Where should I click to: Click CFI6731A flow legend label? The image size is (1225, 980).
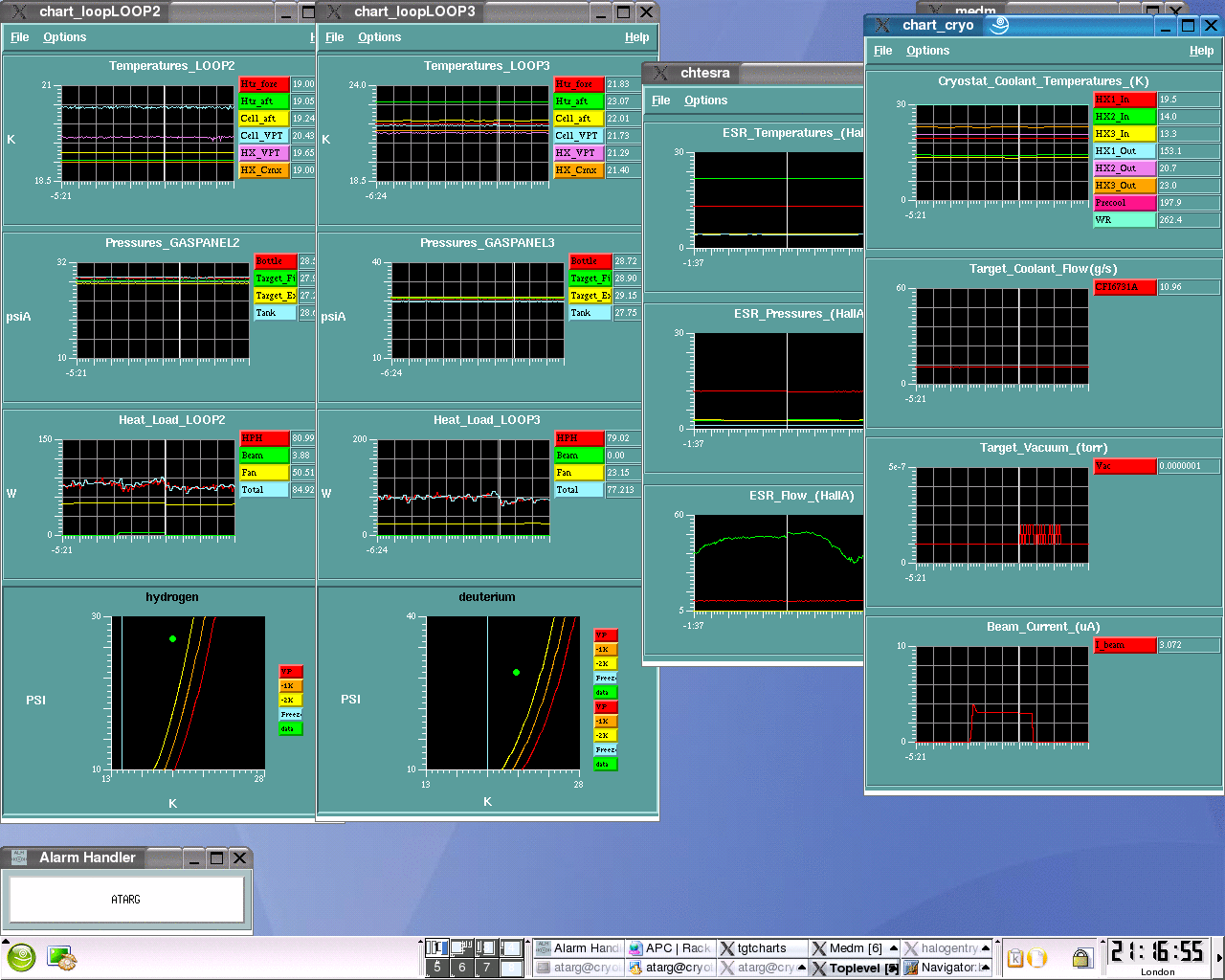click(1125, 287)
